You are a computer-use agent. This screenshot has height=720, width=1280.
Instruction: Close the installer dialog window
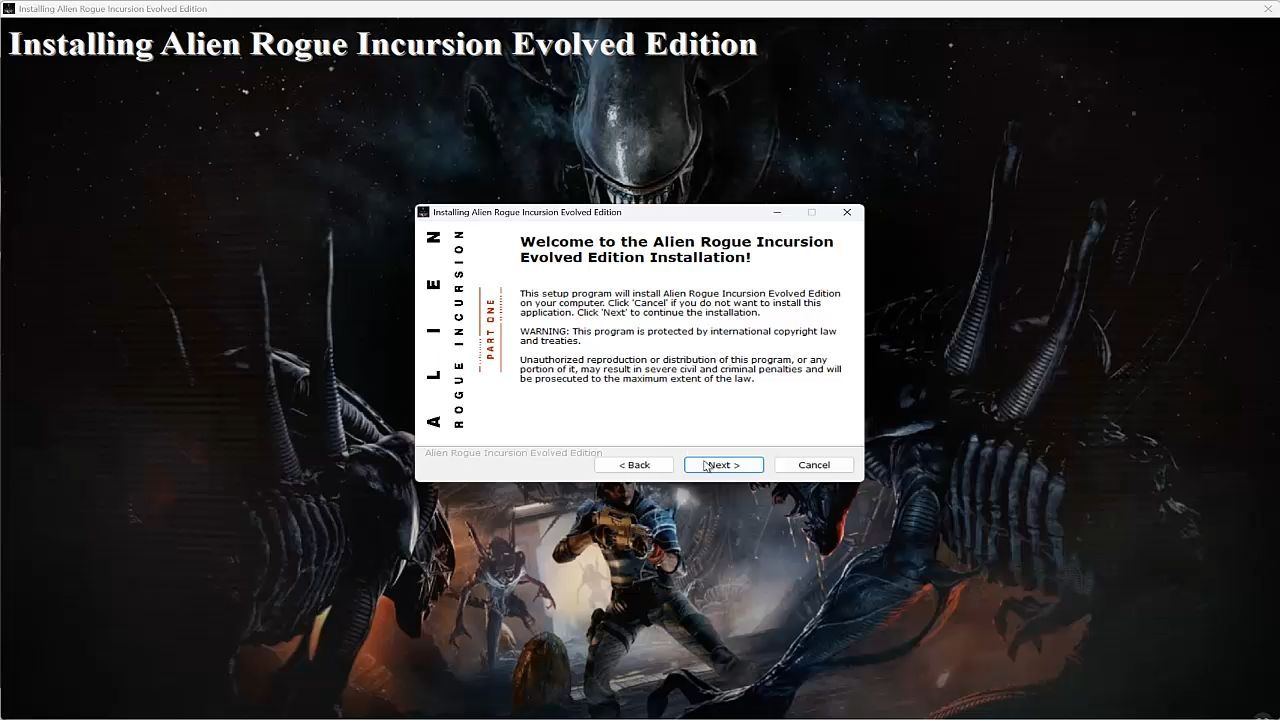tap(847, 212)
